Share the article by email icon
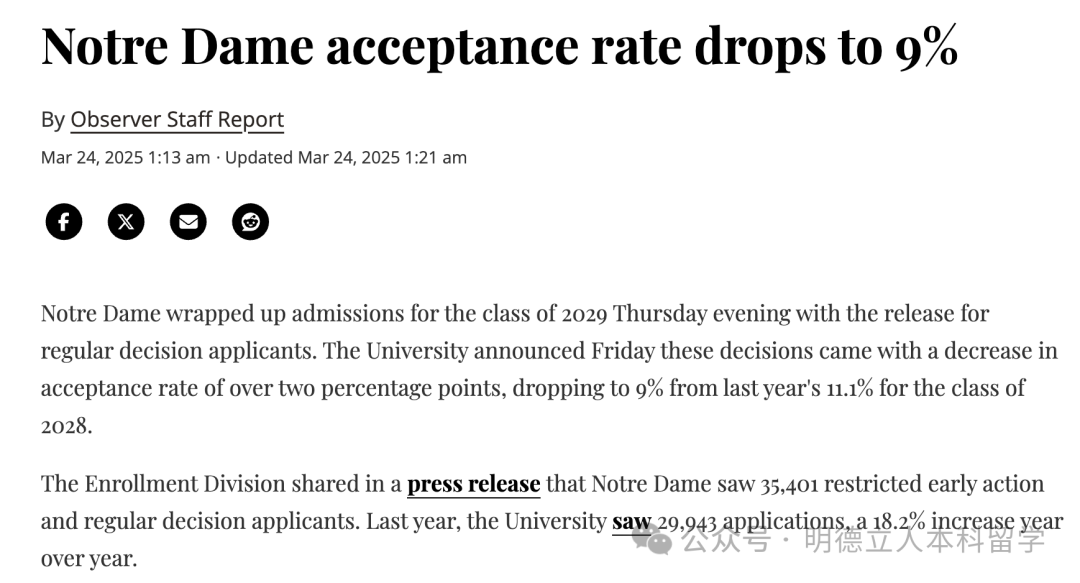The image size is (1080, 583). coord(188,222)
